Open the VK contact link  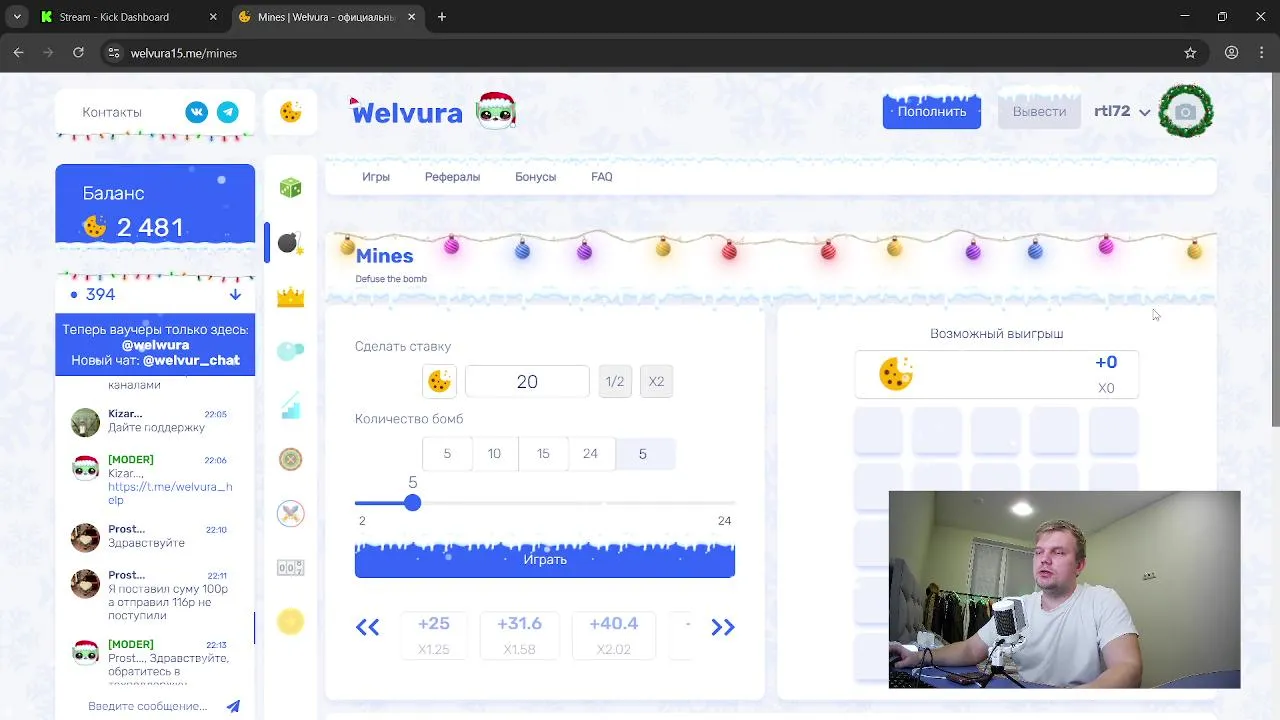pyautogui.click(x=196, y=112)
